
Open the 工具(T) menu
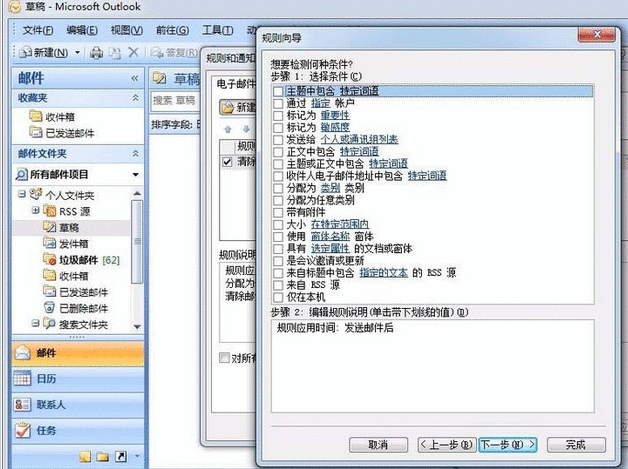click(217, 30)
